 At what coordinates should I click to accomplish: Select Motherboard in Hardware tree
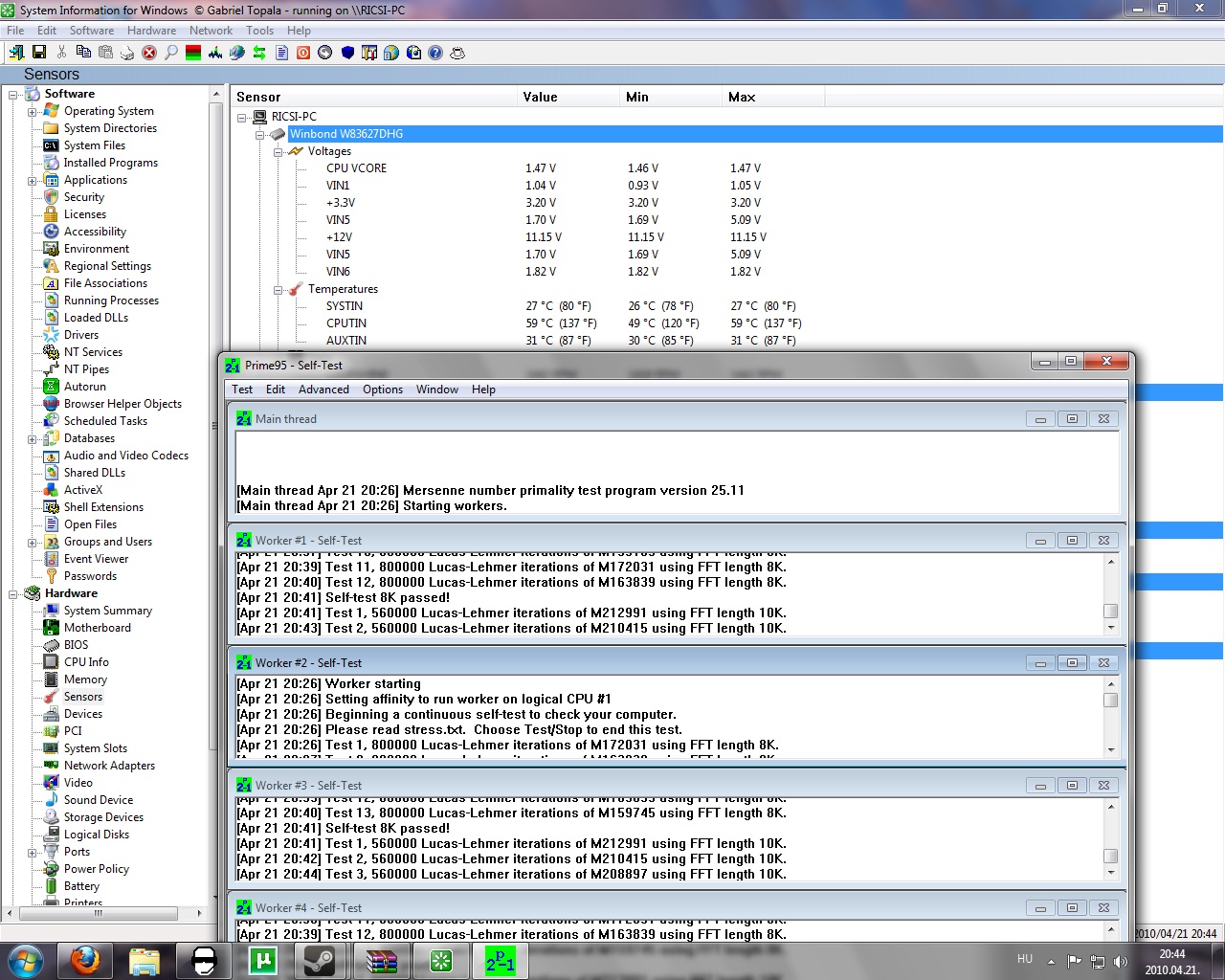coord(98,628)
